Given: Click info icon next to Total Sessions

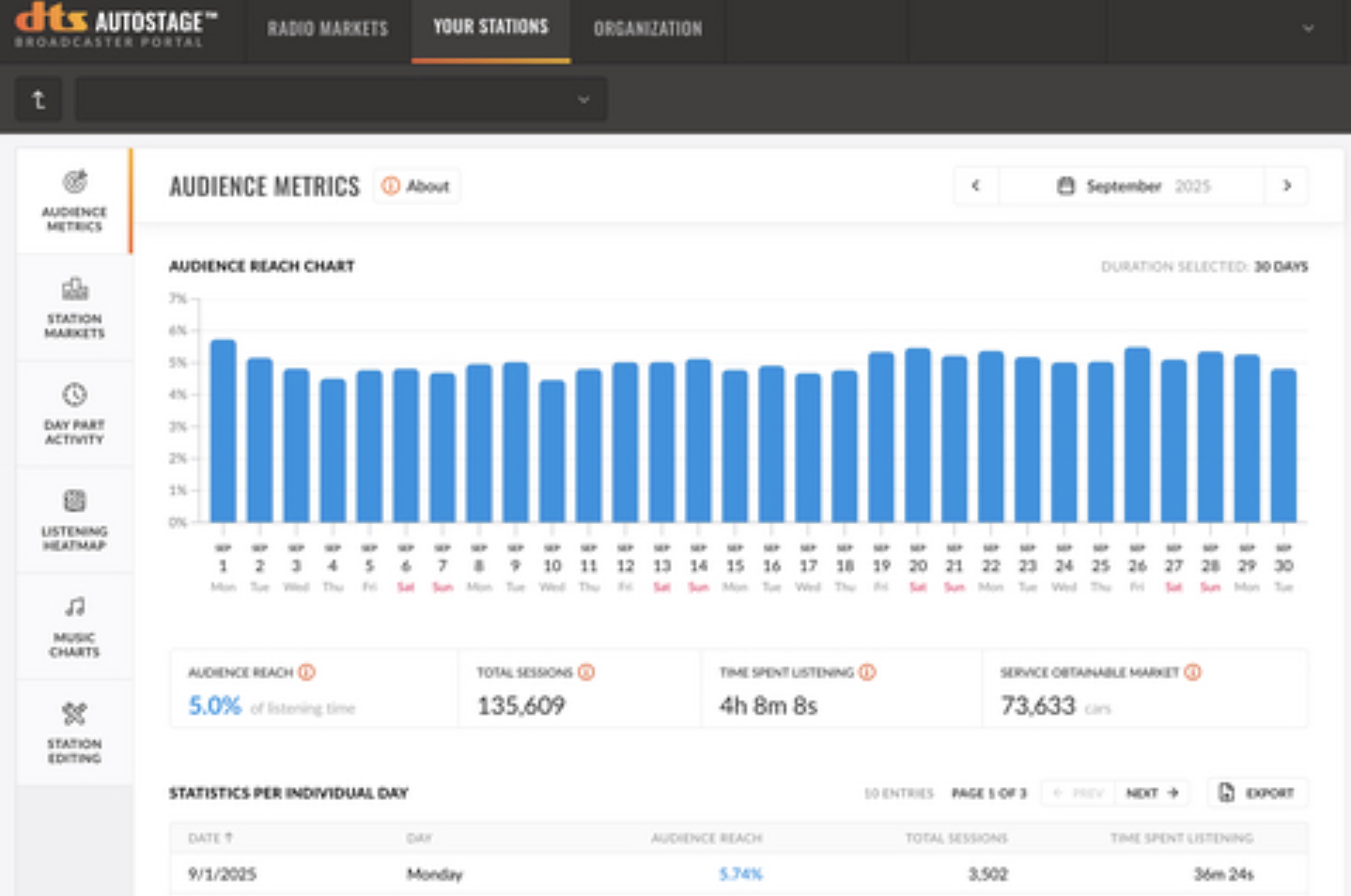Looking at the screenshot, I should [586, 672].
